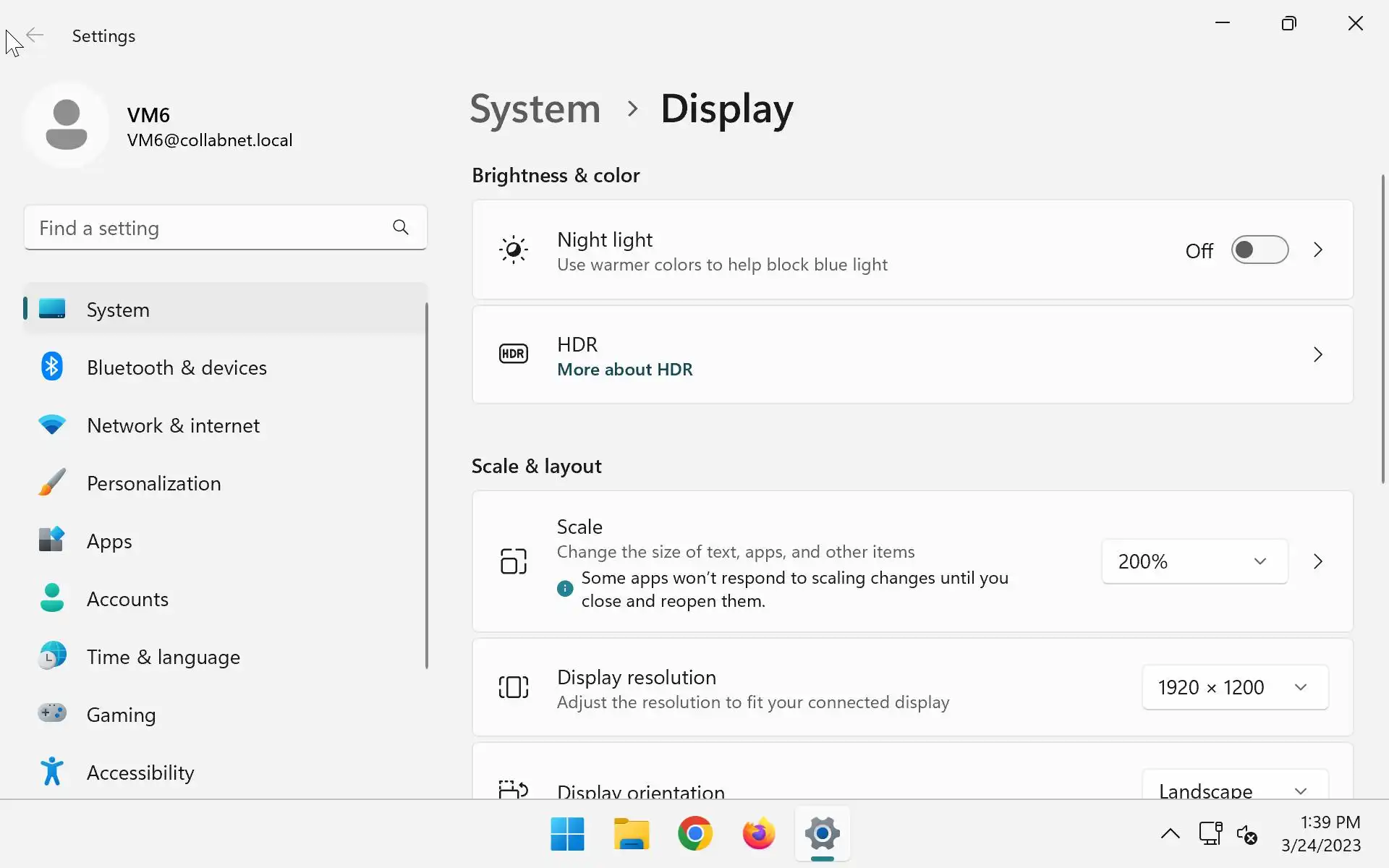Click the Gaming controller icon
1389x868 pixels.
point(51,713)
